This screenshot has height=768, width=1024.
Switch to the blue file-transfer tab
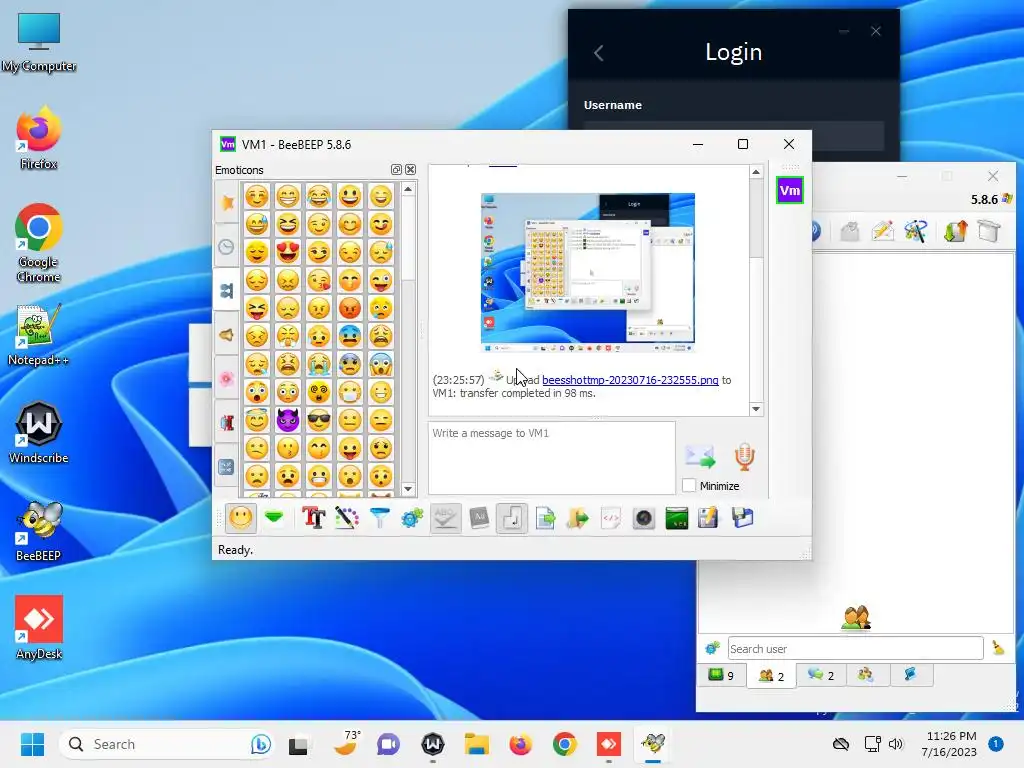pyautogui.click(x=910, y=675)
